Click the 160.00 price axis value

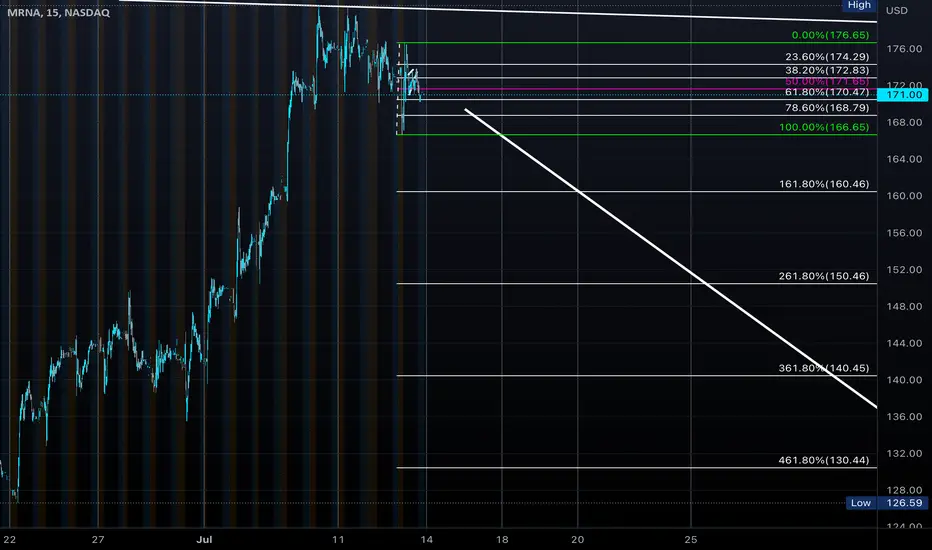[904, 196]
